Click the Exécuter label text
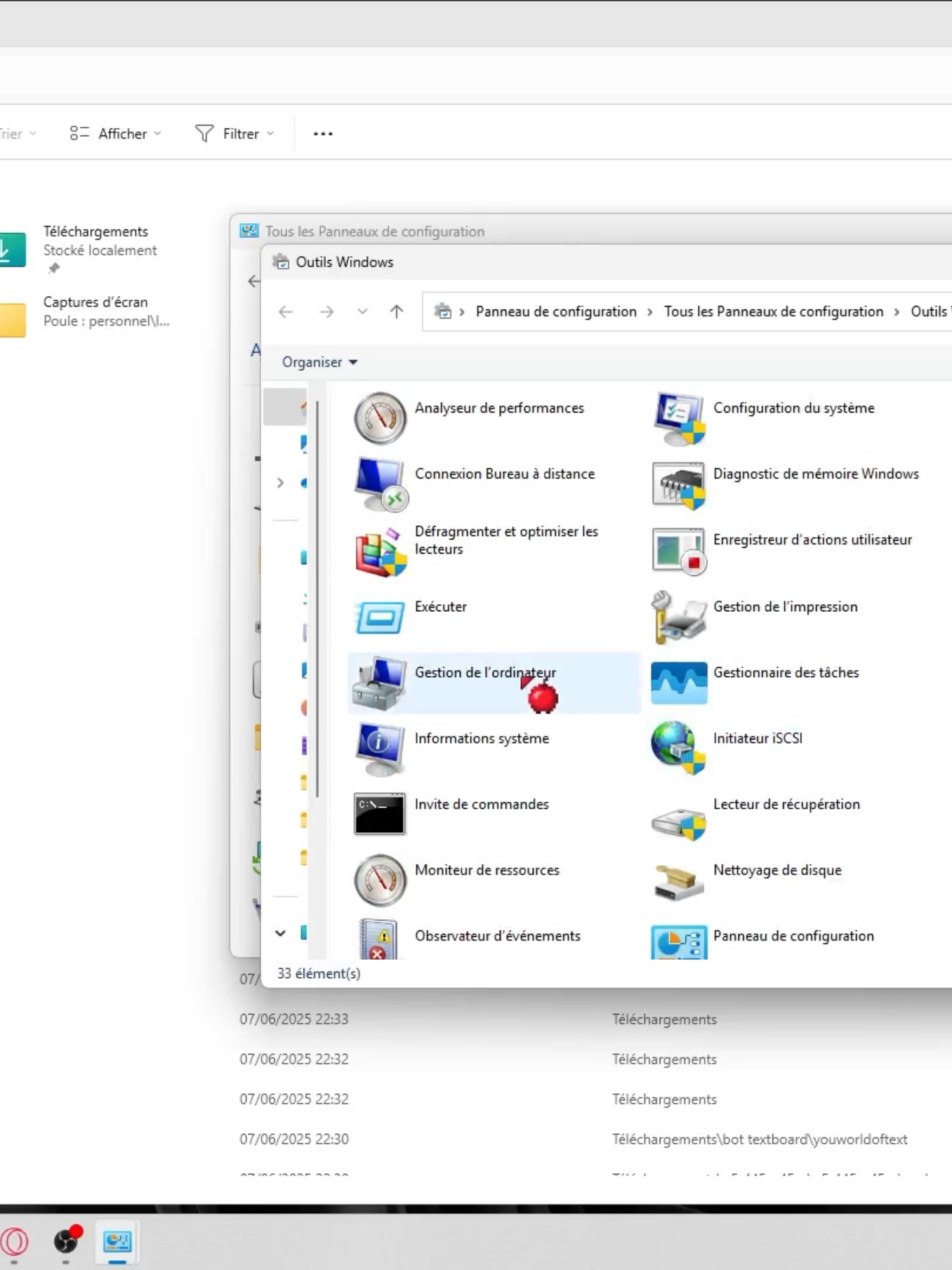 440,606
